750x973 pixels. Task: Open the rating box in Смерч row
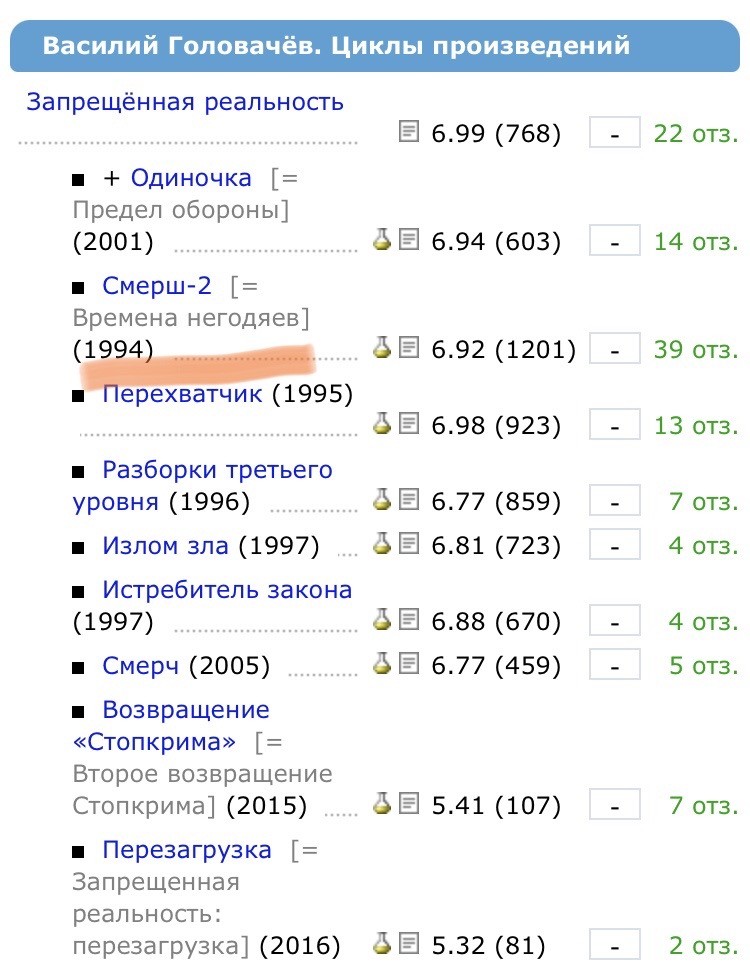click(x=614, y=665)
